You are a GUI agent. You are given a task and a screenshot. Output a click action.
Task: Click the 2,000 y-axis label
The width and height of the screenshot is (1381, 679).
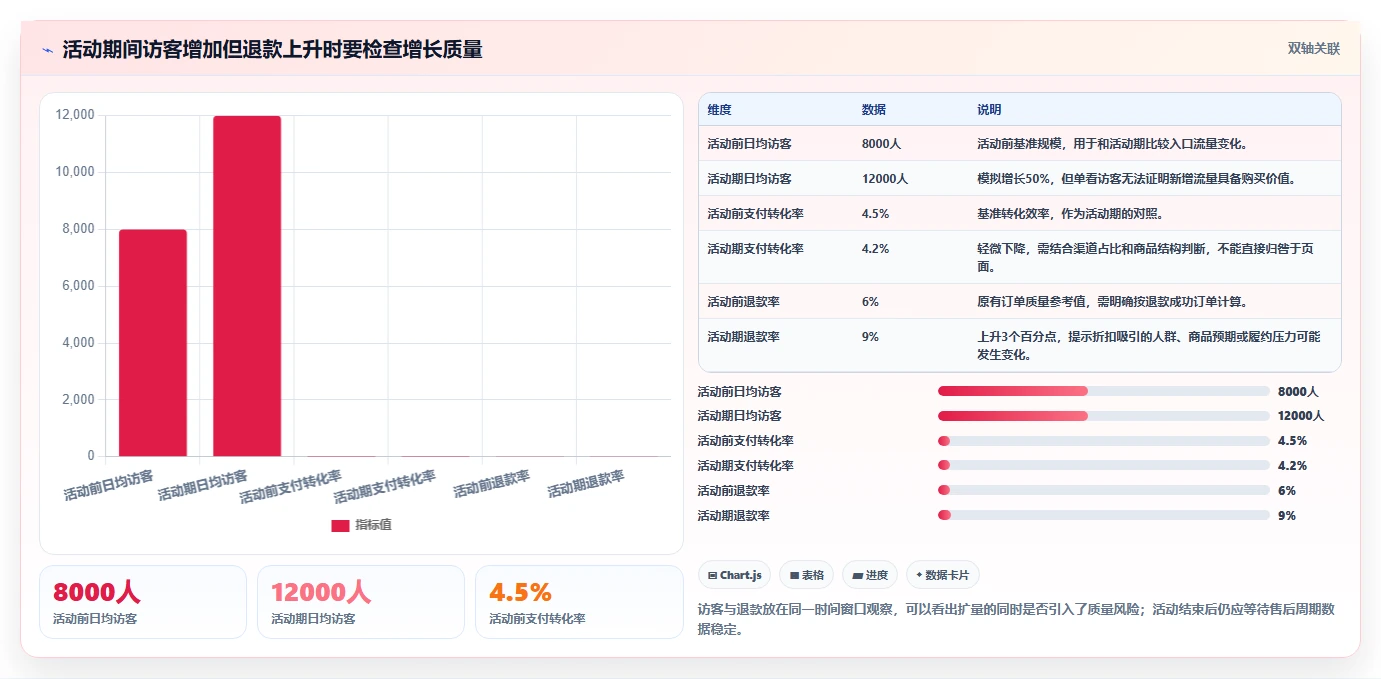pos(78,400)
